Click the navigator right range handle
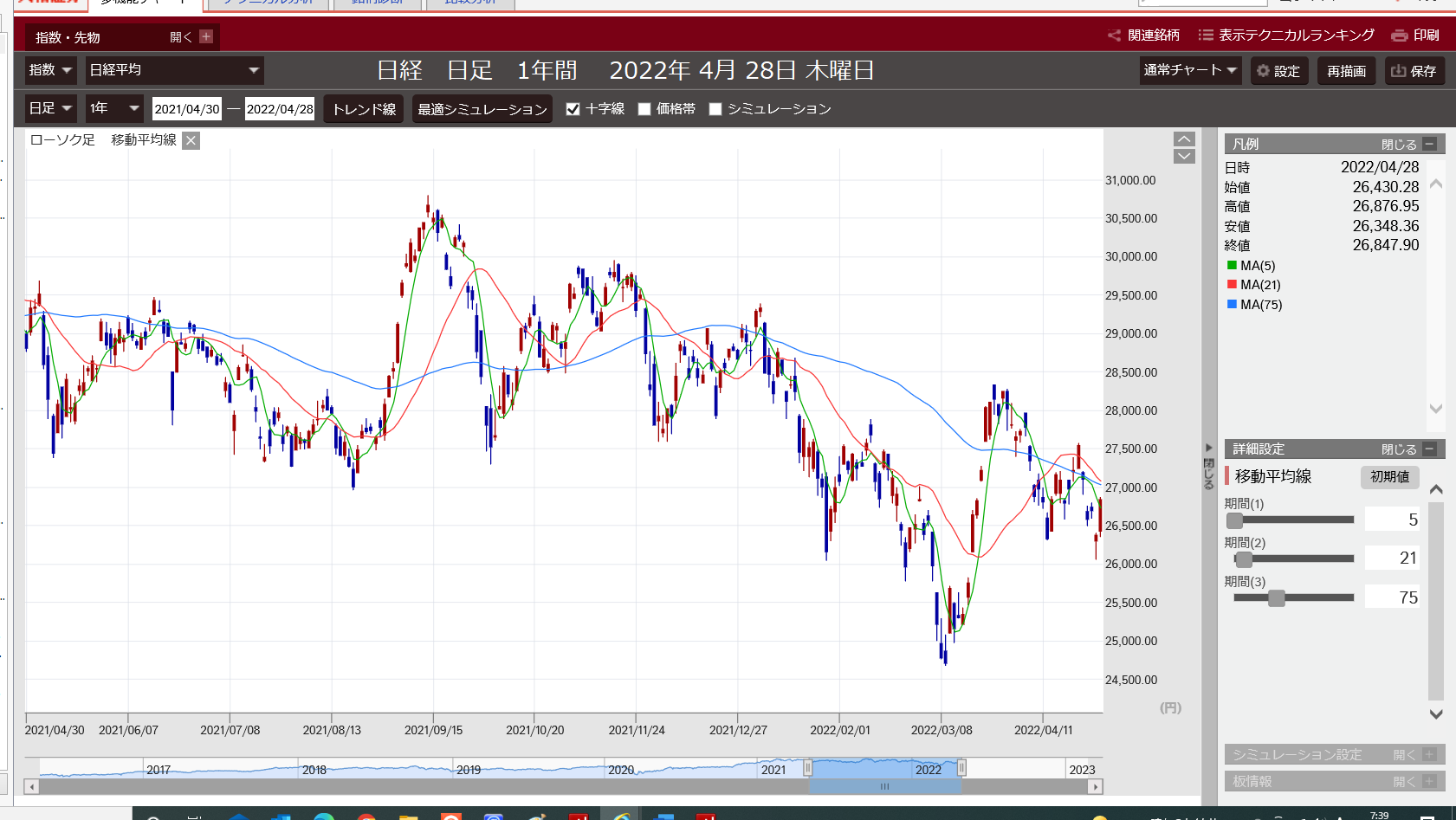 pos(961,767)
